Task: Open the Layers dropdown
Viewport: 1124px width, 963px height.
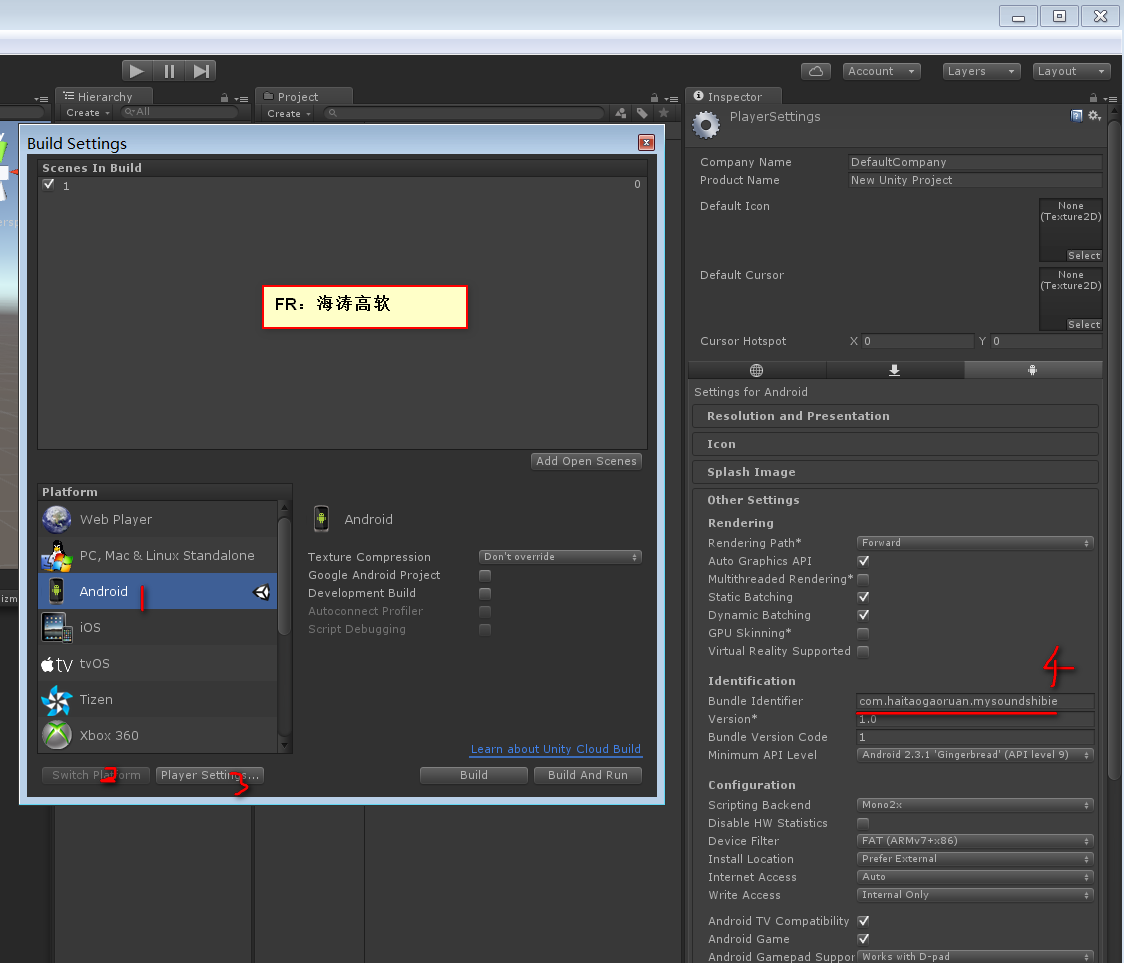Action: (x=981, y=71)
